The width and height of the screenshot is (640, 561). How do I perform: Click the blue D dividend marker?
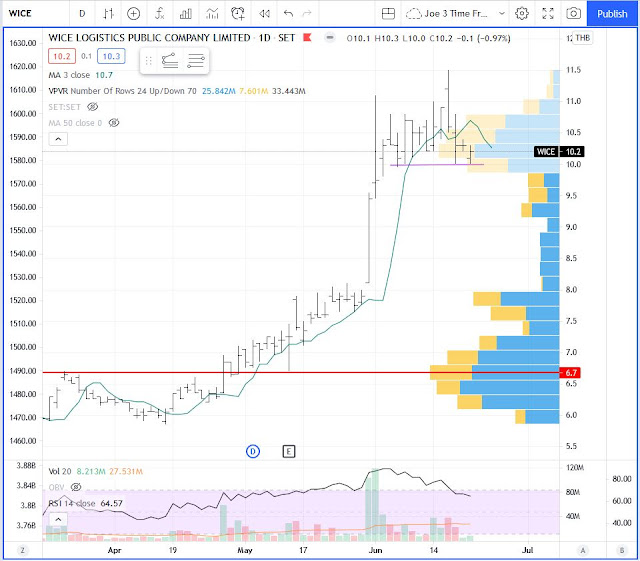tap(253, 451)
